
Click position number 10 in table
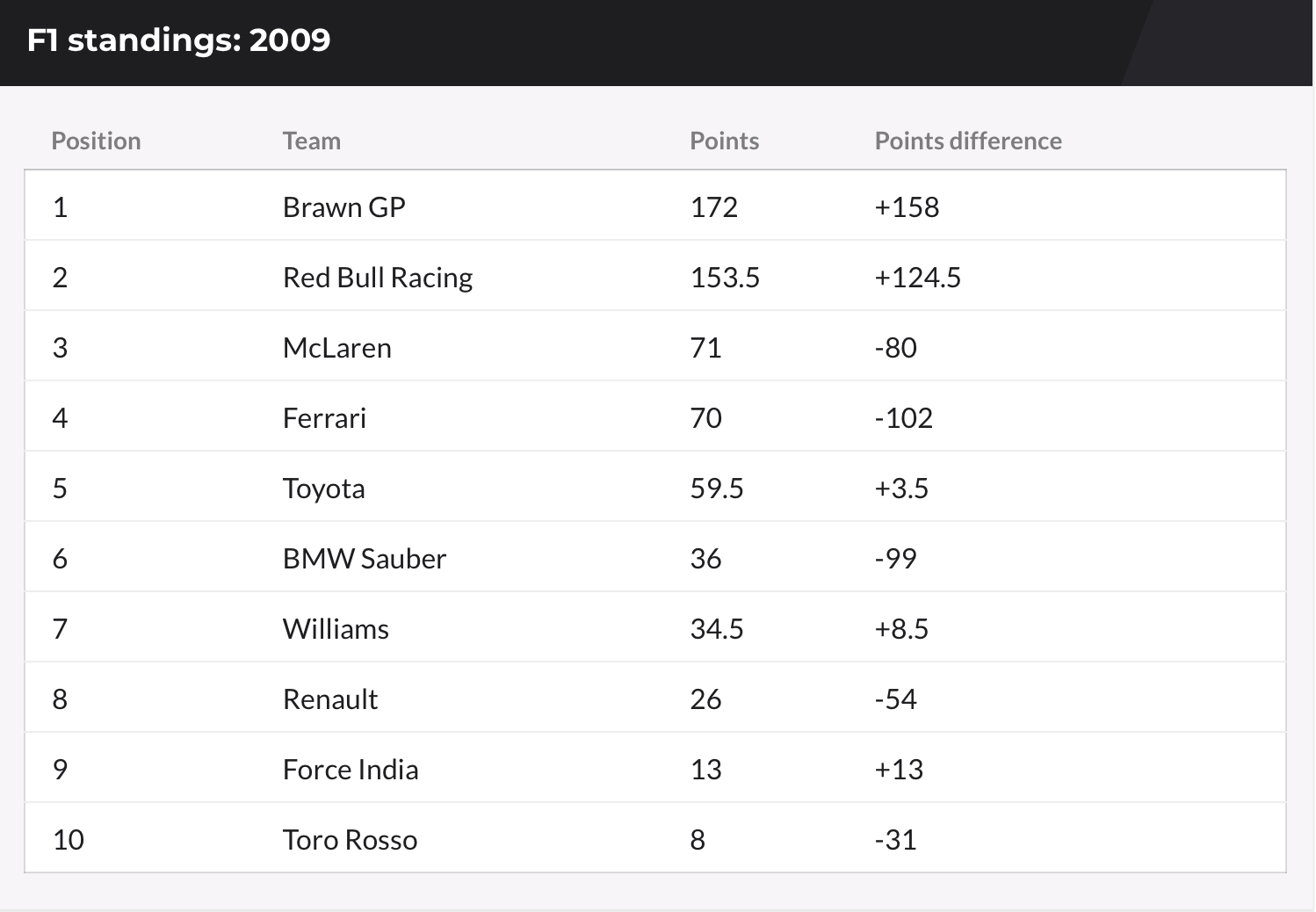click(68, 840)
